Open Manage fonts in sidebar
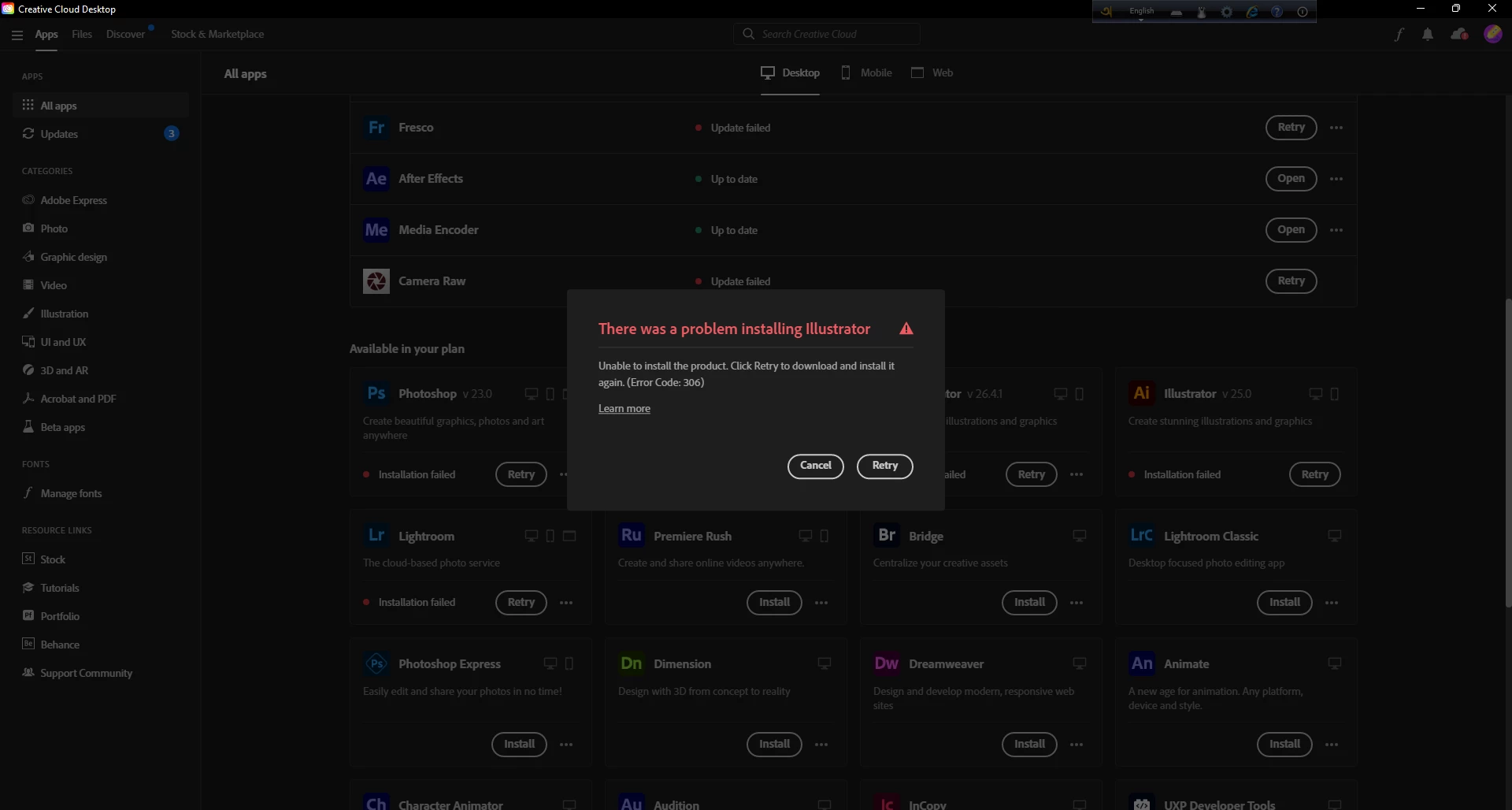Viewport: 1512px width, 810px height. 101,493
